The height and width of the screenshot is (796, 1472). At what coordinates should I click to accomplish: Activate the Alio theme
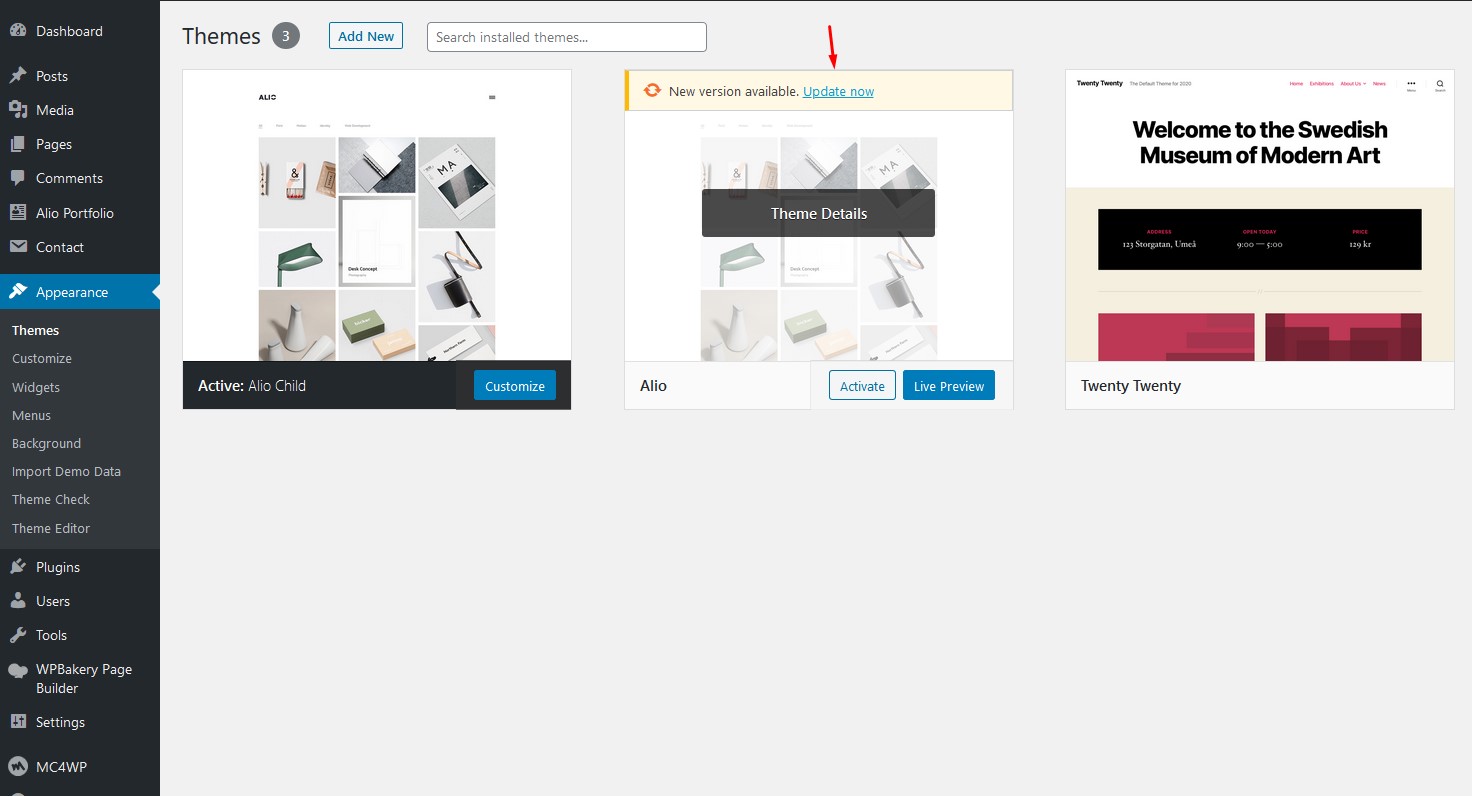click(x=861, y=386)
